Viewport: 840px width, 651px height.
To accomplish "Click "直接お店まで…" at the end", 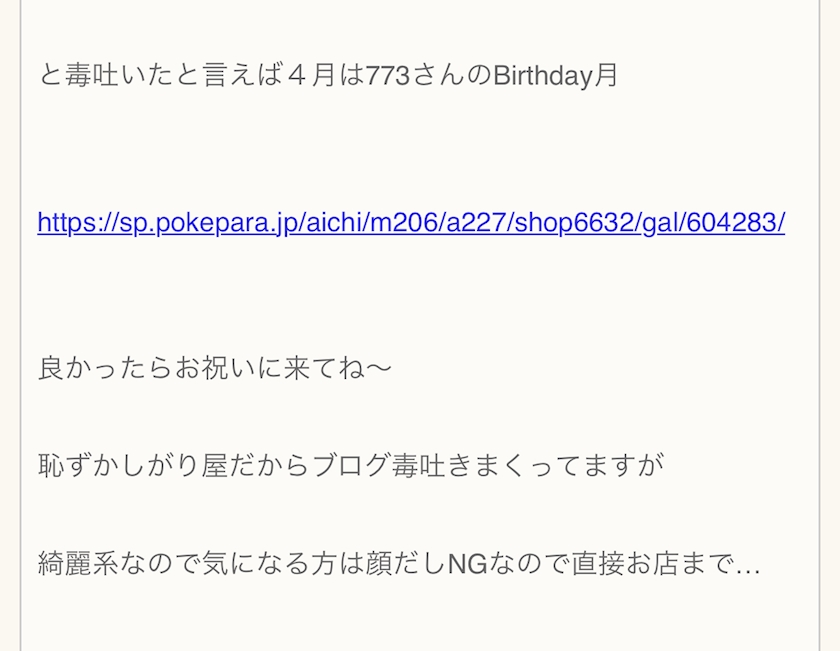I will click(x=666, y=564).
